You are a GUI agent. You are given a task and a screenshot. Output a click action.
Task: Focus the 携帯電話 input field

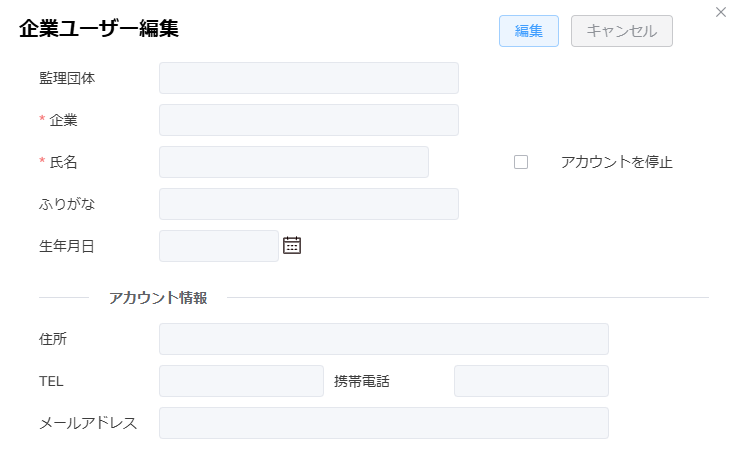point(532,381)
